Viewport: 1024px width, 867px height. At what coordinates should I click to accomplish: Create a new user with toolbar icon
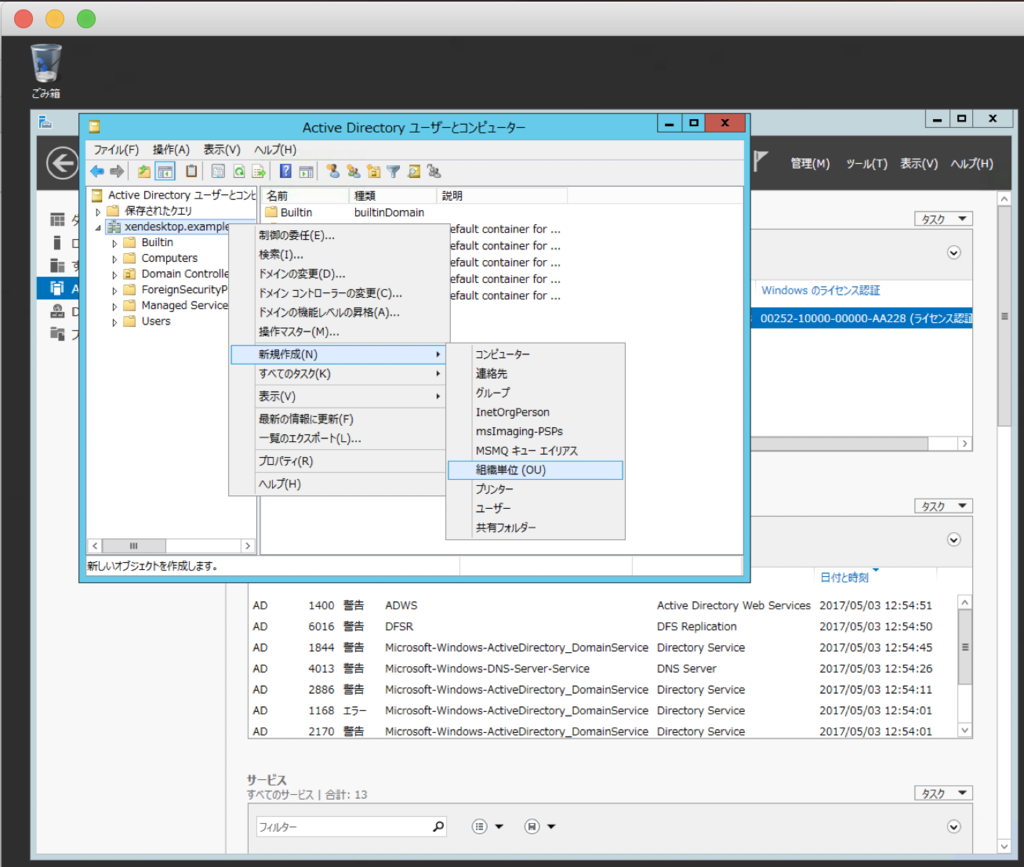click(333, 171)
